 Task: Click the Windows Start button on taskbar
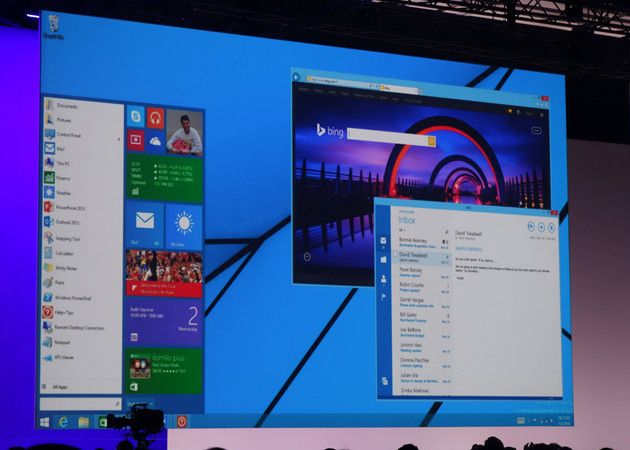click(x=45, y=421)
